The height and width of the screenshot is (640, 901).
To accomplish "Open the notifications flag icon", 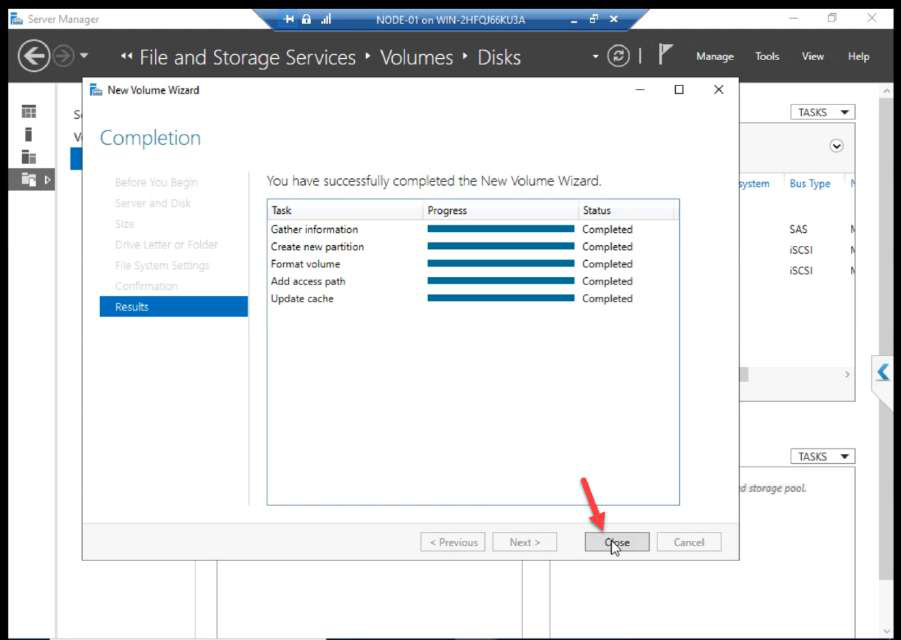I will coord(665,55).
